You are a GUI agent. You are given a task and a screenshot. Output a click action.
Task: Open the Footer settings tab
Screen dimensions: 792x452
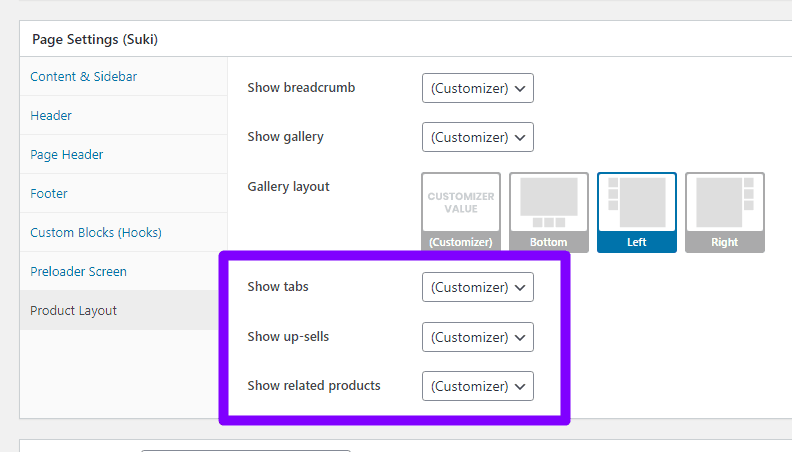[49, 193]
